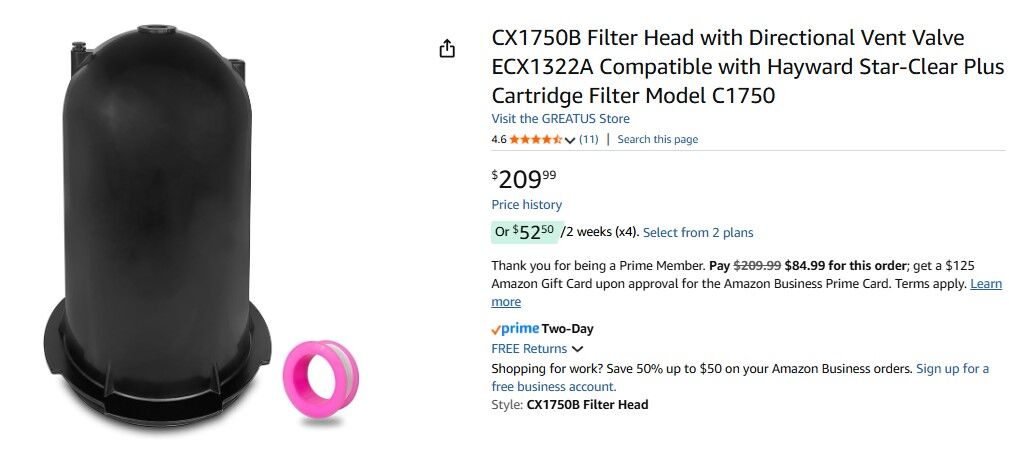Visit the GREATUS Store link
Viewport: 1009px width, 466px height.
coord(560,119)
